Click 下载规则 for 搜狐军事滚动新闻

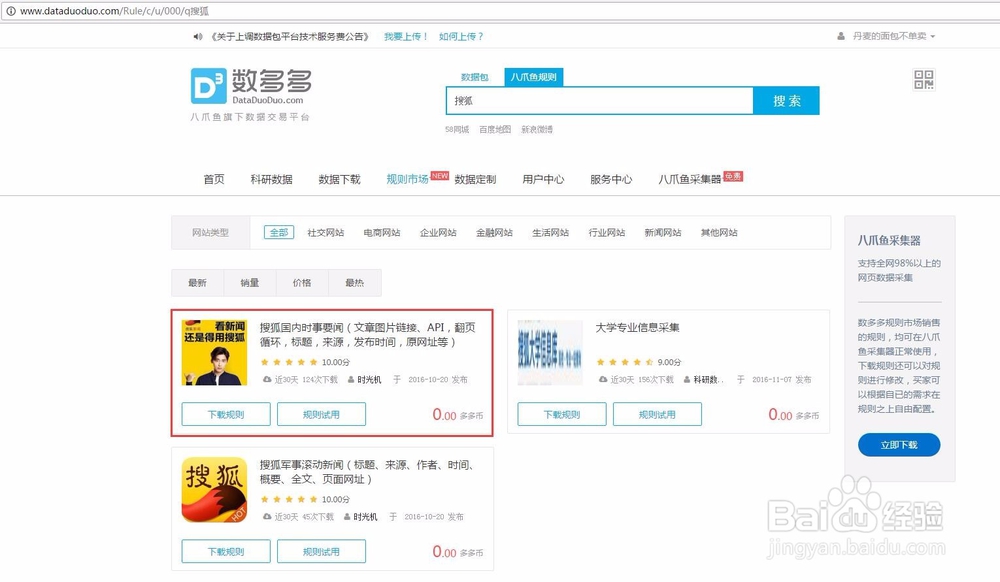pyautogui.click(x=226, y=551)
